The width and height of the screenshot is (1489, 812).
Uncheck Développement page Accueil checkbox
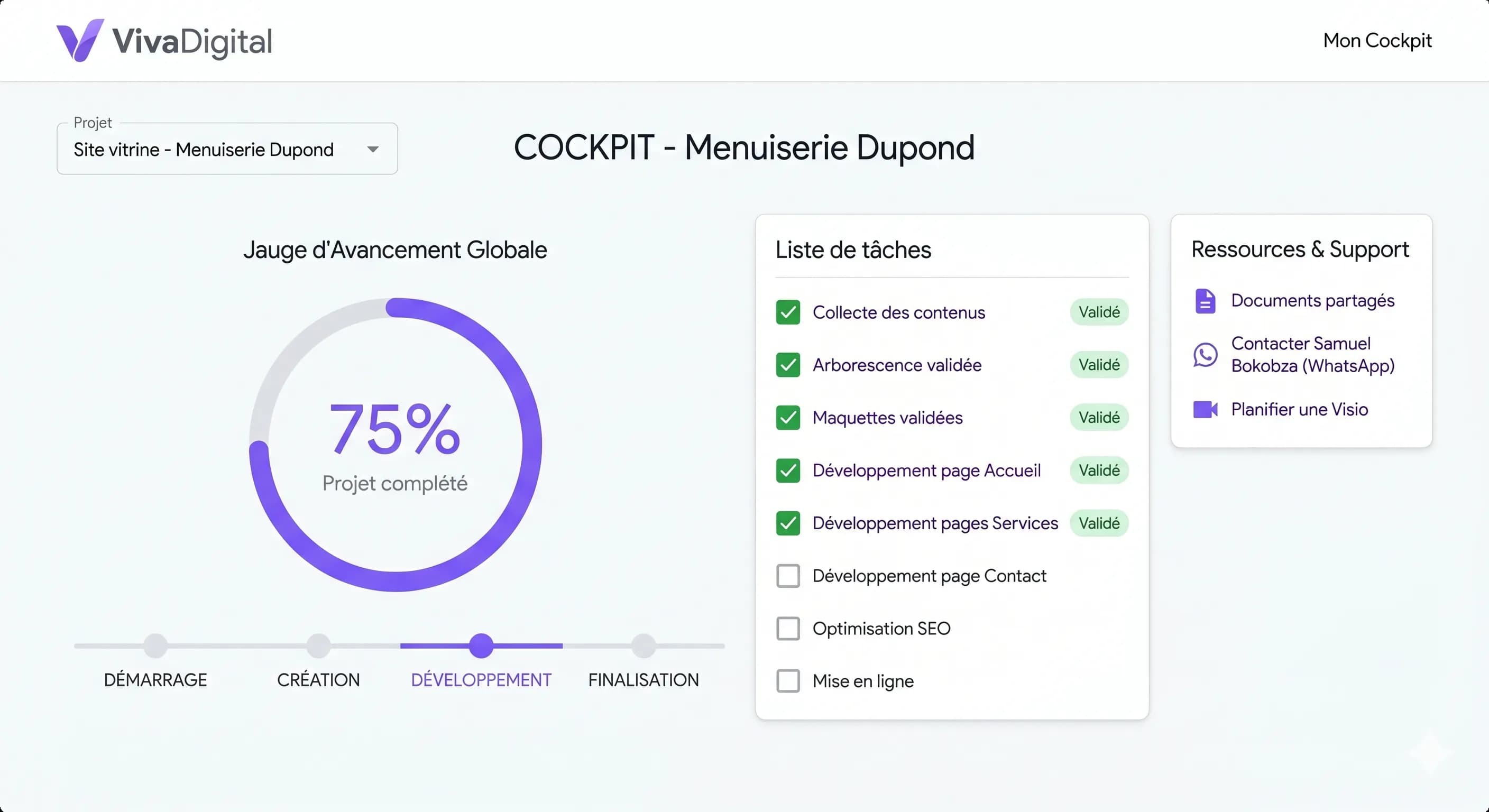tap(788, 470)
